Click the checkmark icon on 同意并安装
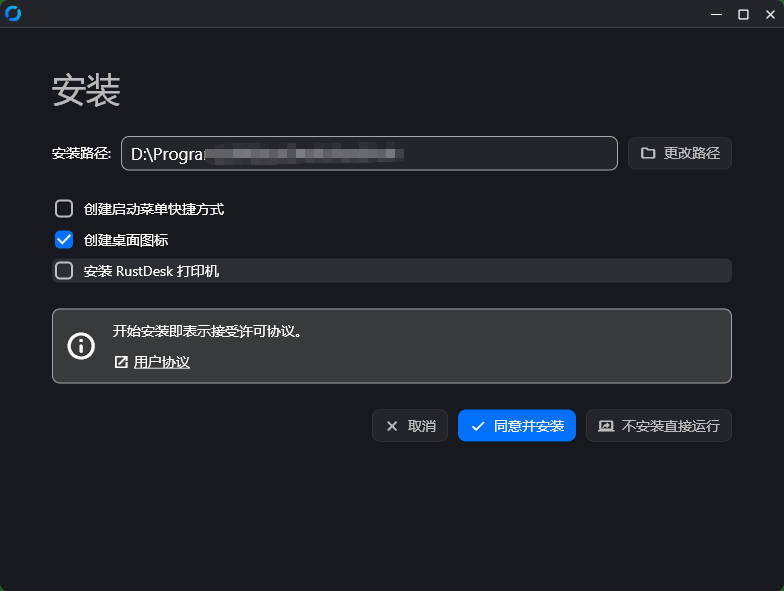The height and width of the screenshot is (591, 784). (478, 426)
